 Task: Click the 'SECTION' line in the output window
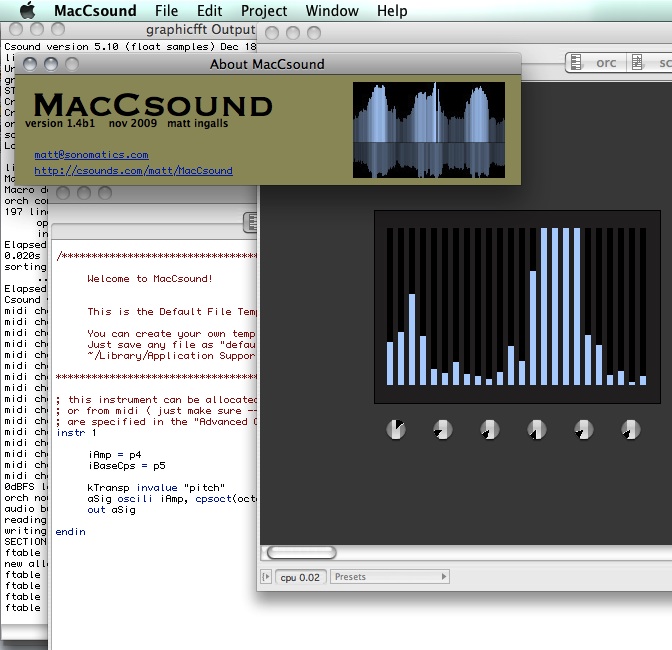click(25, 542)
